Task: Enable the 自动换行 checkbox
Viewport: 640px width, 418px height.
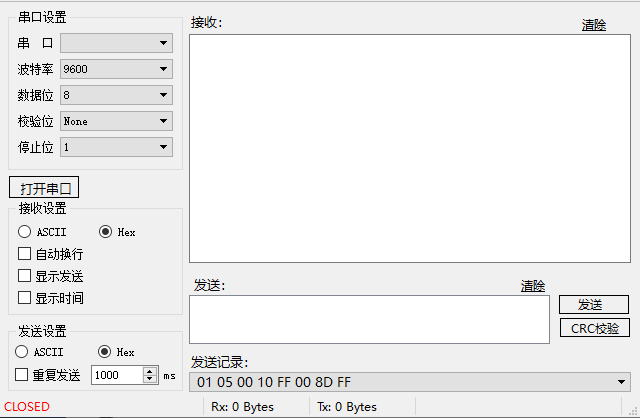Action: [x=25, y=254]
